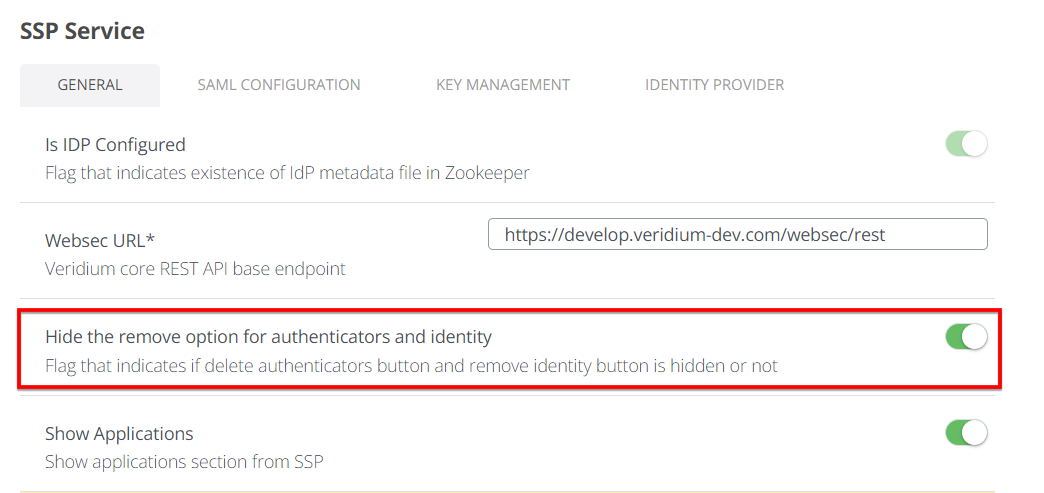The width and height of the screenshot is (1044, 493).
Task: Switch to the Key Management tab
Action: tap(503, 85)
